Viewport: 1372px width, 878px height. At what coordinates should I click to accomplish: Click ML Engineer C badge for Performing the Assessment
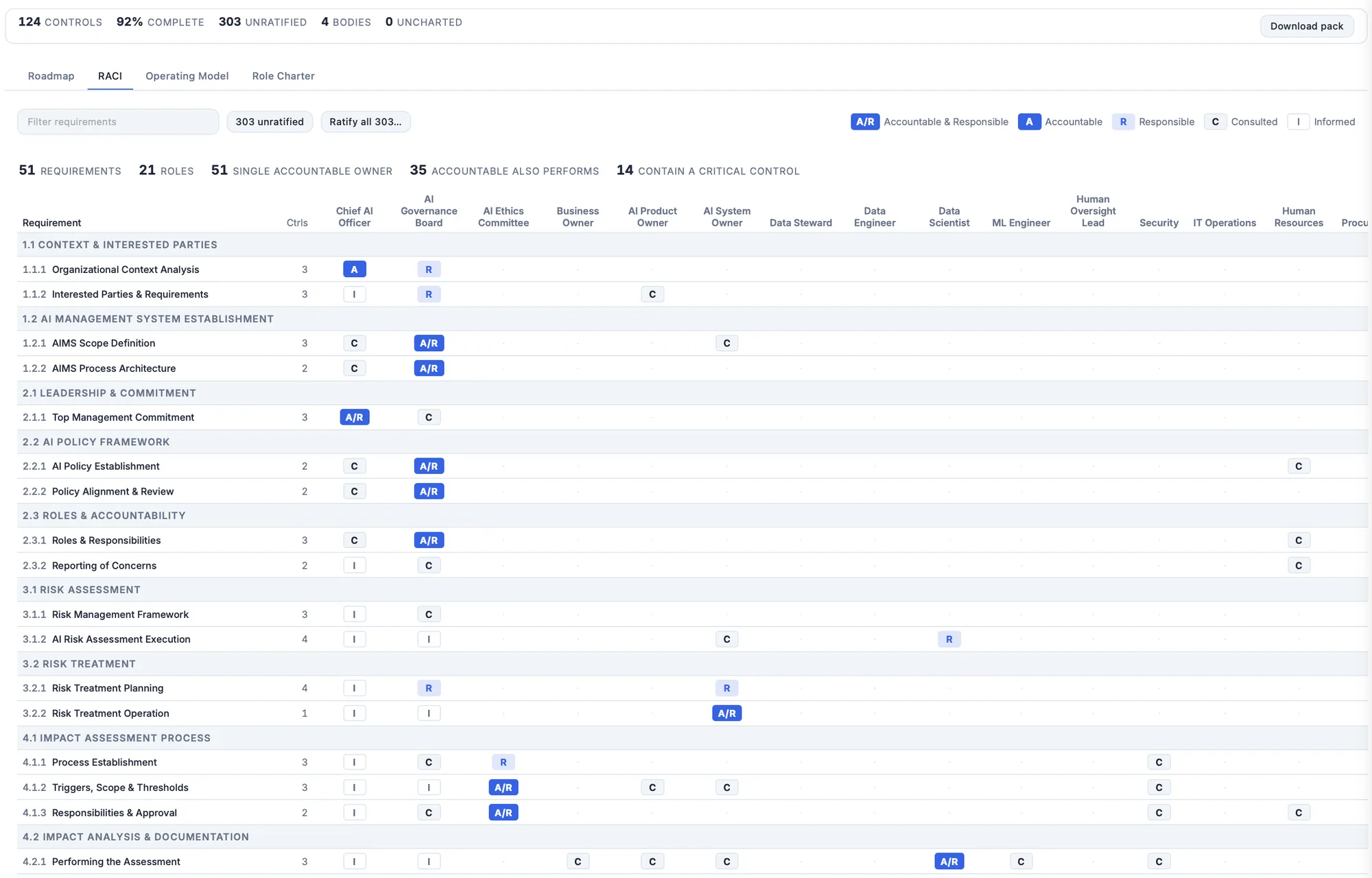point(1021,862)
